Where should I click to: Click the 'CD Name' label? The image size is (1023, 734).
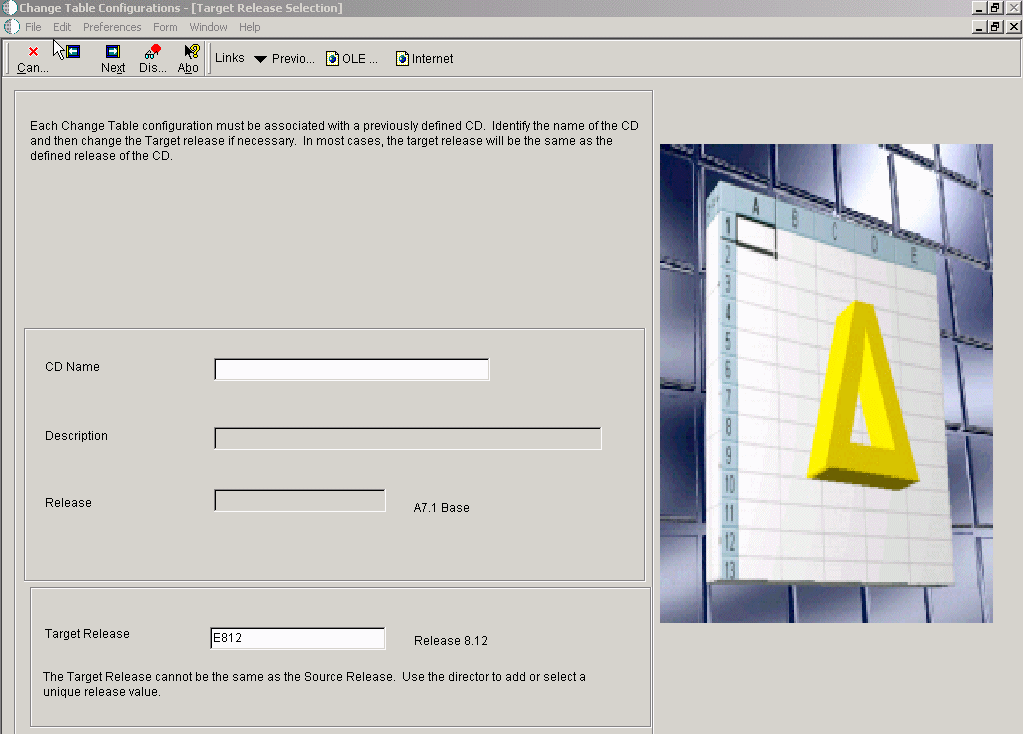coord(72,367)
